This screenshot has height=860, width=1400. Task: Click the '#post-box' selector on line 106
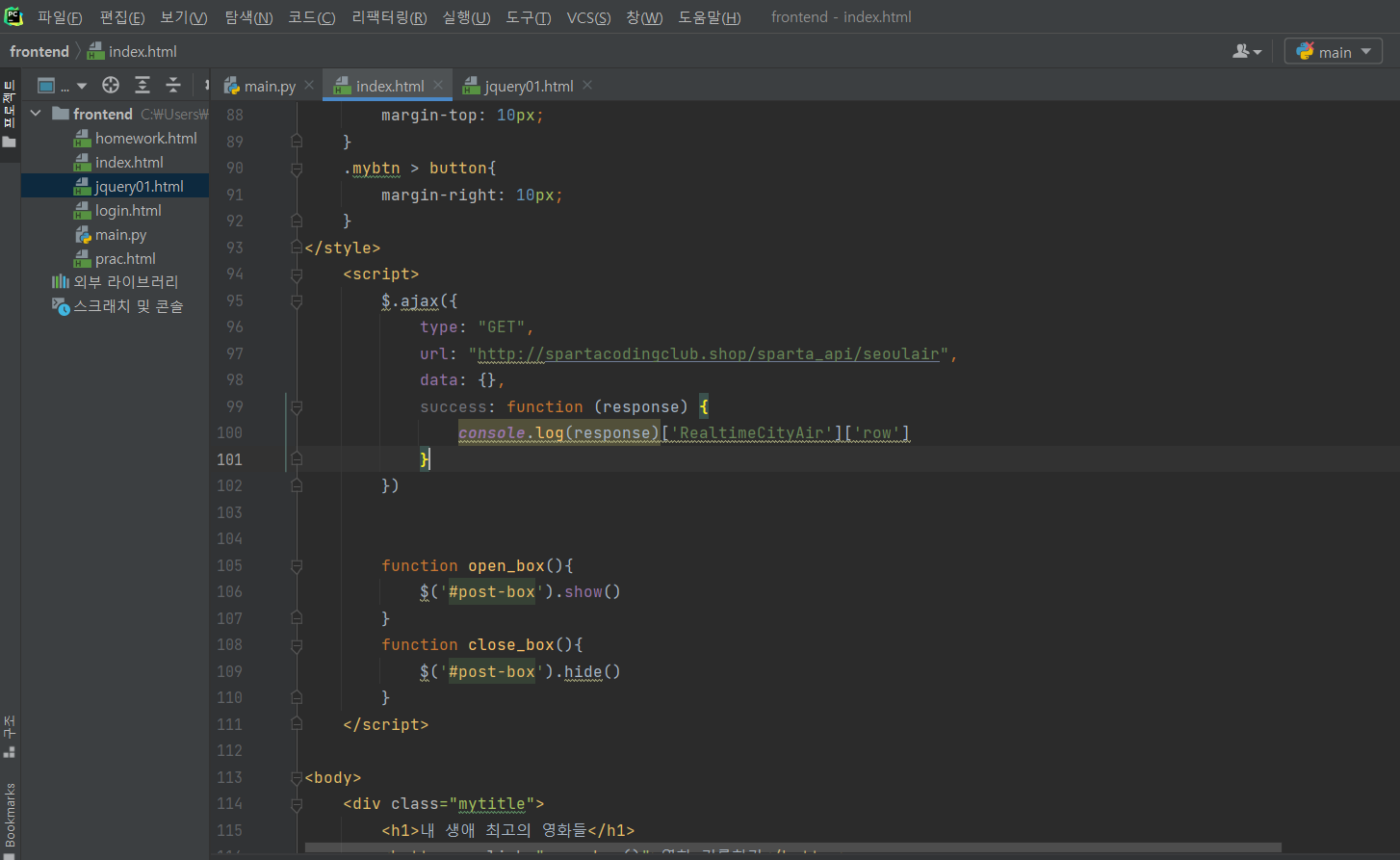click(x=491, y=591)
